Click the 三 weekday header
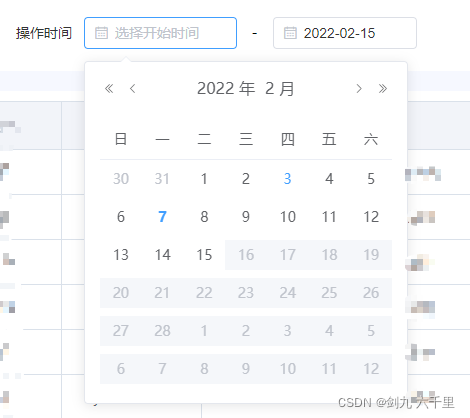 [x=246, y=139]
